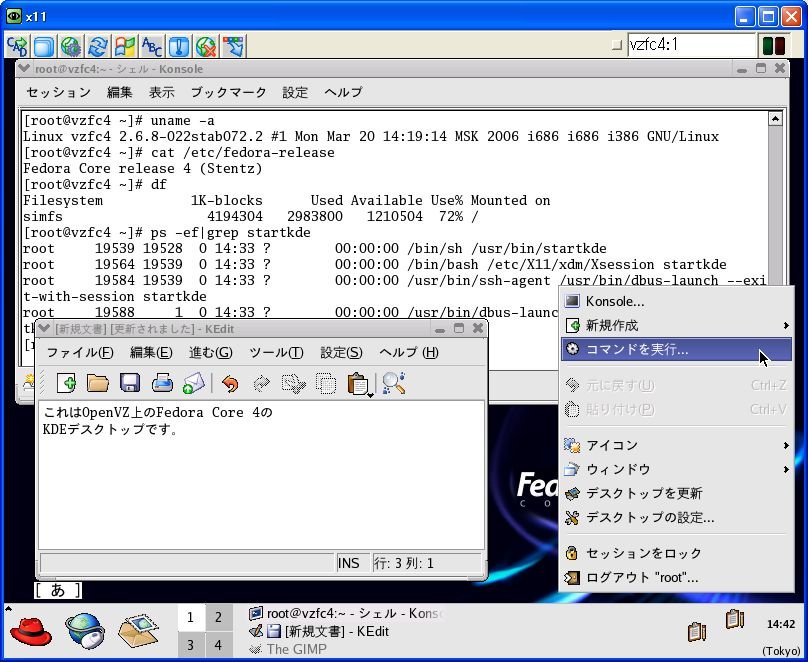The height and width of the screenshot is (662, 808).
Task: Launch the web browser globe on the panel
Action: pos(85,630)
